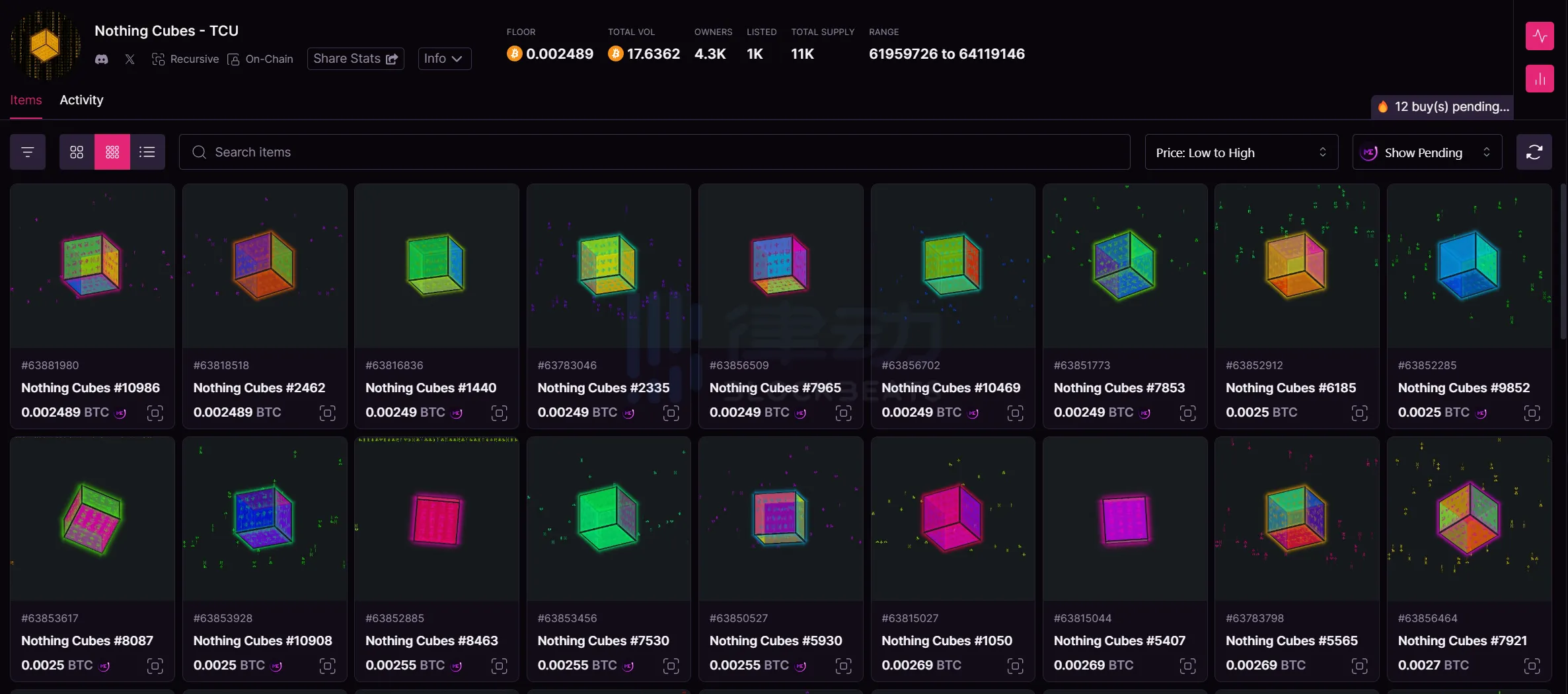Click the Share Stats button
This screenshot has width=1568, height=694.
355,59
